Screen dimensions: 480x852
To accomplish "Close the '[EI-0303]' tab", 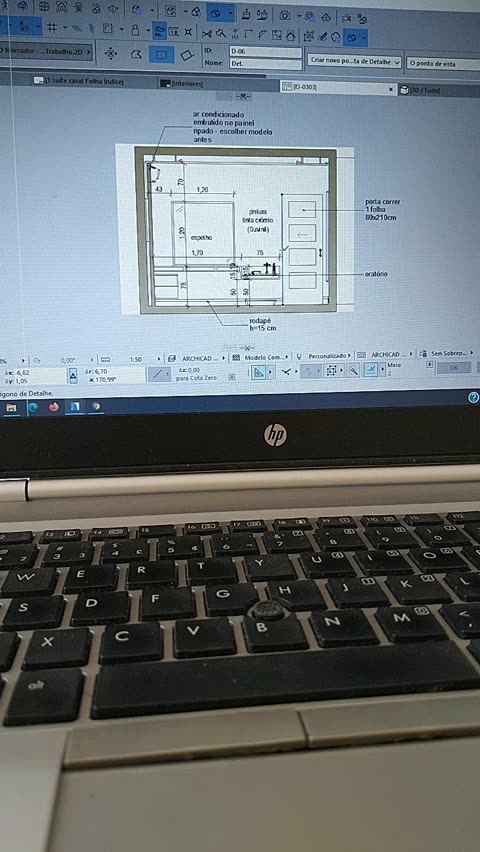I will point(390,89).
